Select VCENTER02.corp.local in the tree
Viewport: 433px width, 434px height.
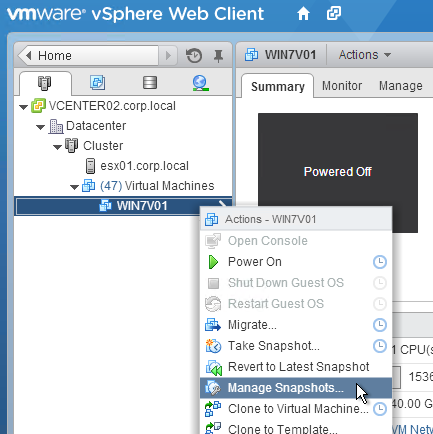112,106
